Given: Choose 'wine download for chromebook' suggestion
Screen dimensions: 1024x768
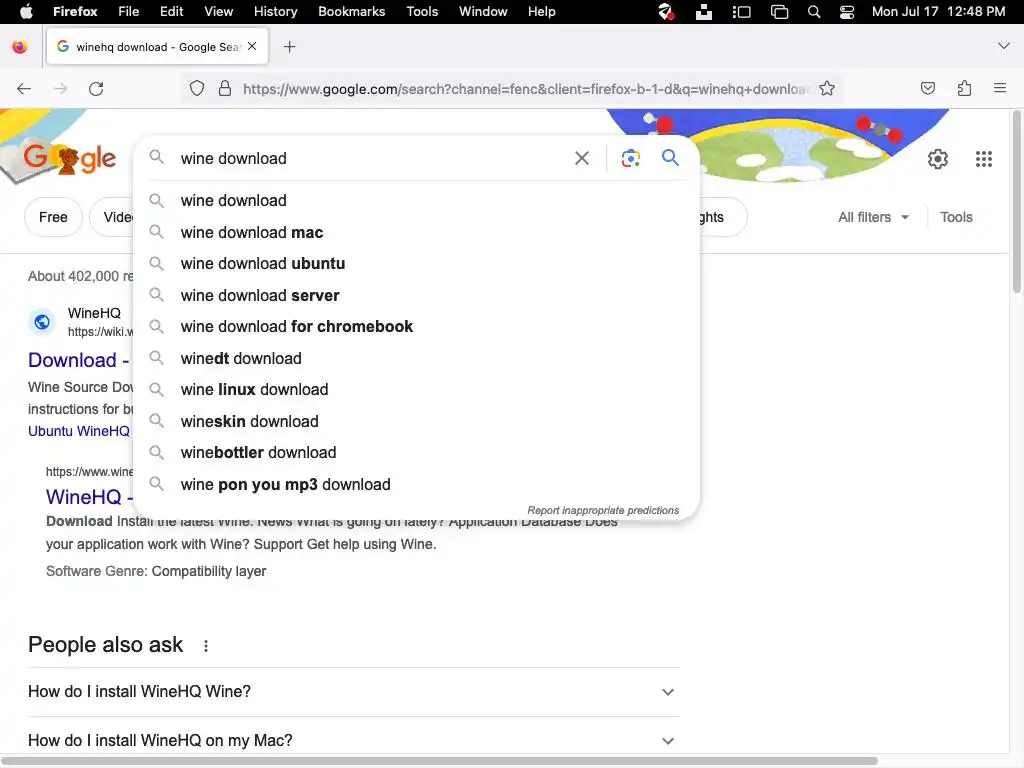Looking at the screenshot, I should point(416,327).
